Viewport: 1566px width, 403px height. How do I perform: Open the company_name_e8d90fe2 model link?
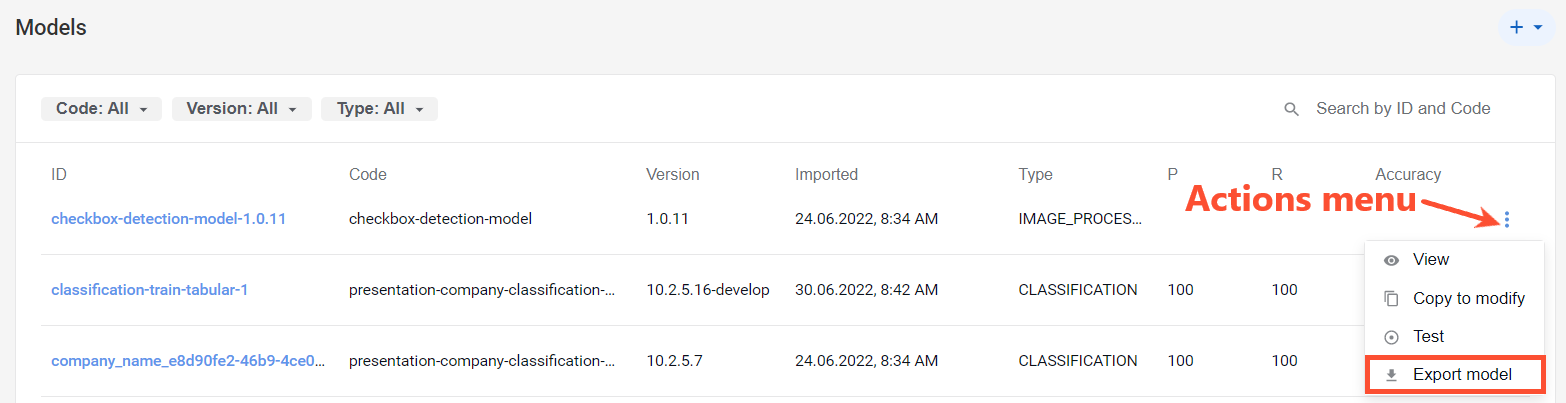[189, 361]
